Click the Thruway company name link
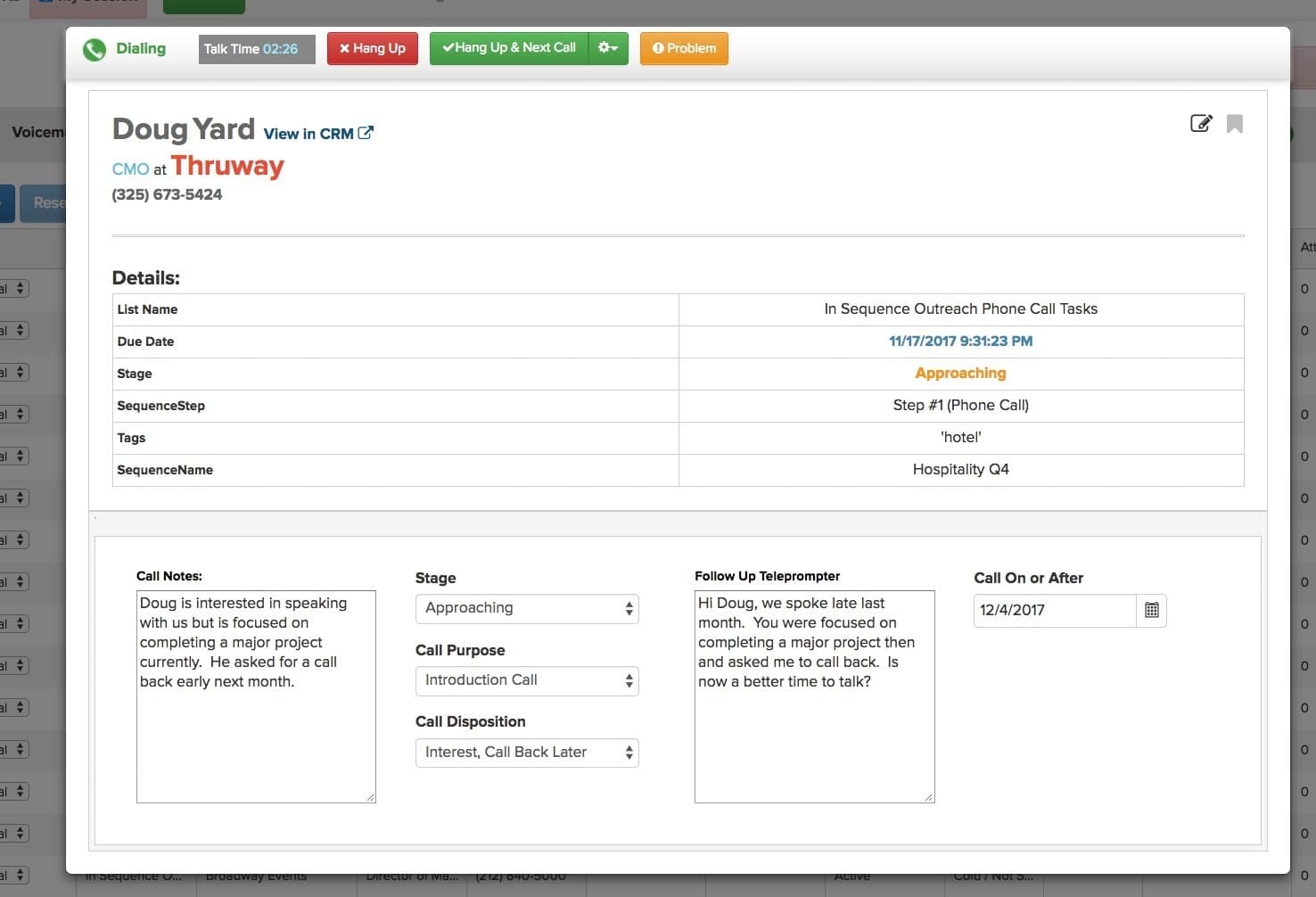Screen dimensions: 1316x897 coord(227,167)
